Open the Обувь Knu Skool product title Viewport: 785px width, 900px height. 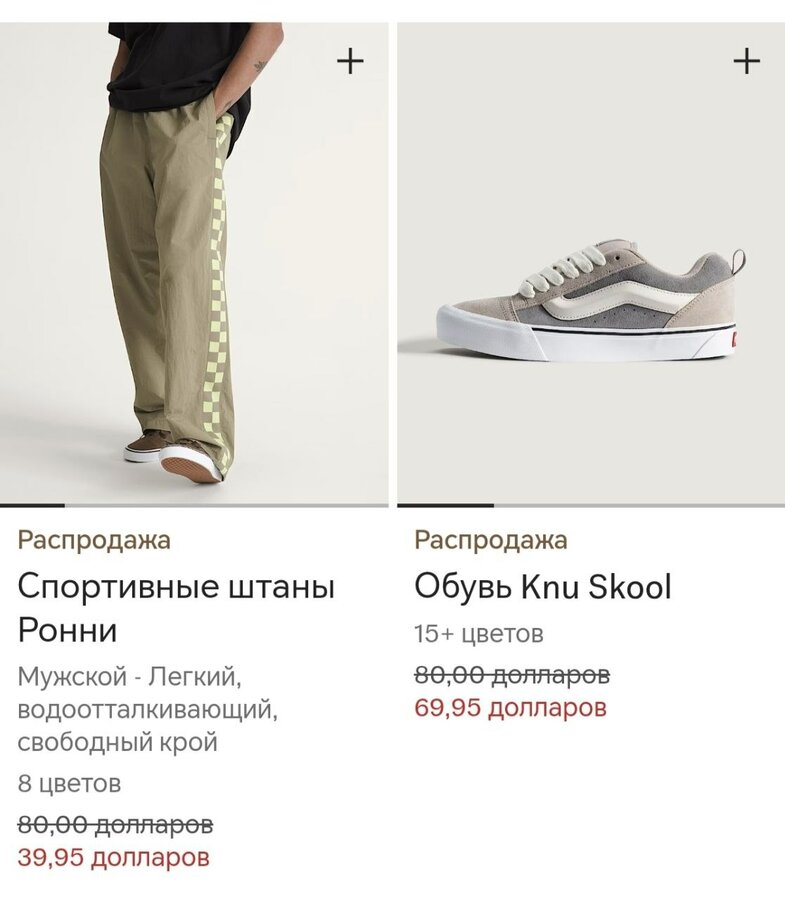(x=543, y=587)
